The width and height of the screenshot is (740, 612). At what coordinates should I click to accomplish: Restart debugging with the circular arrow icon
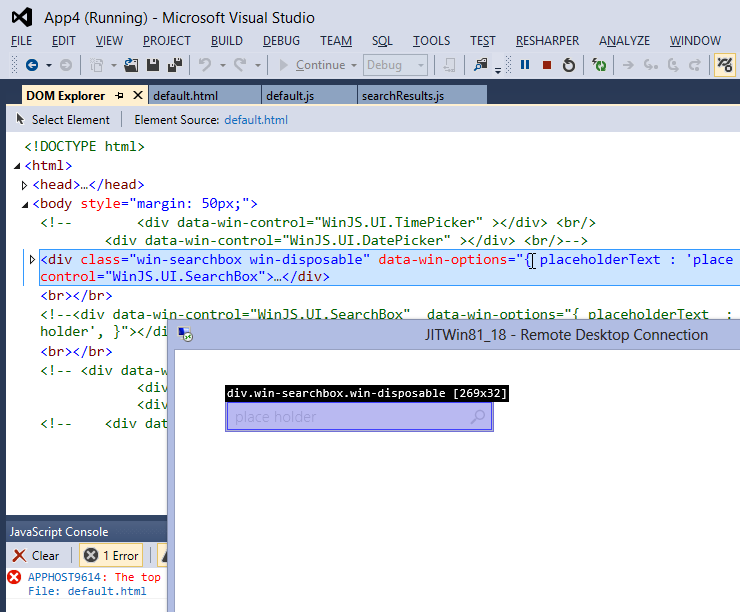pos(569,65)
